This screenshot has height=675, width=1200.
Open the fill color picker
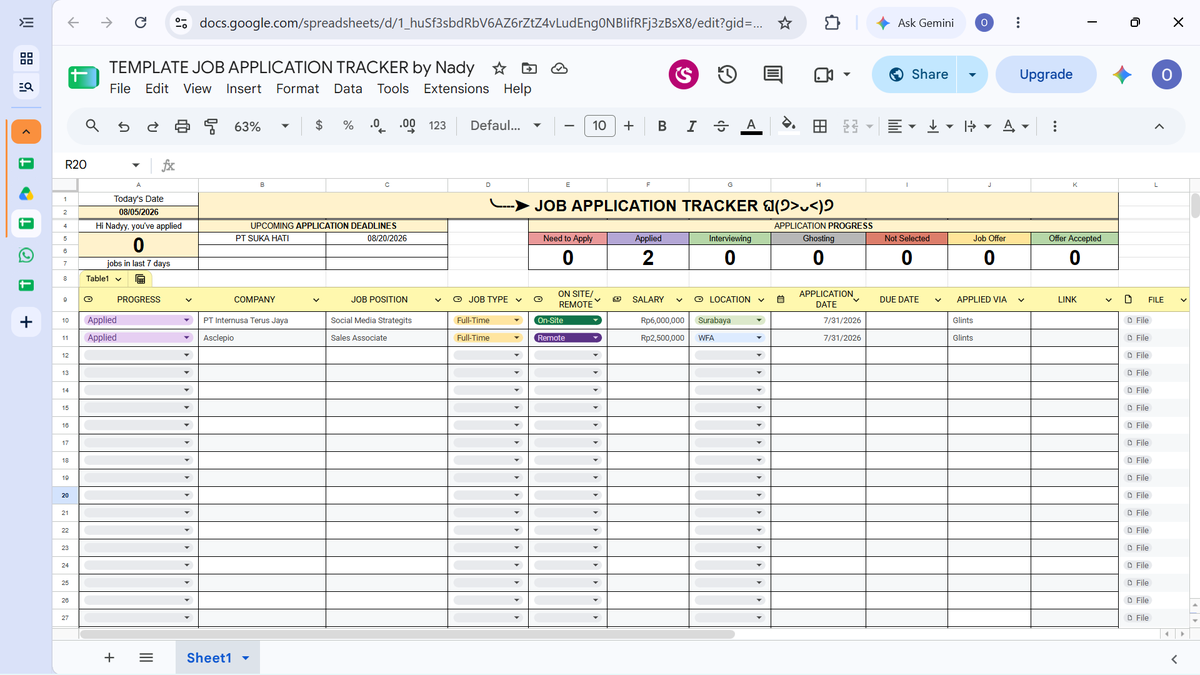[788, 126]
